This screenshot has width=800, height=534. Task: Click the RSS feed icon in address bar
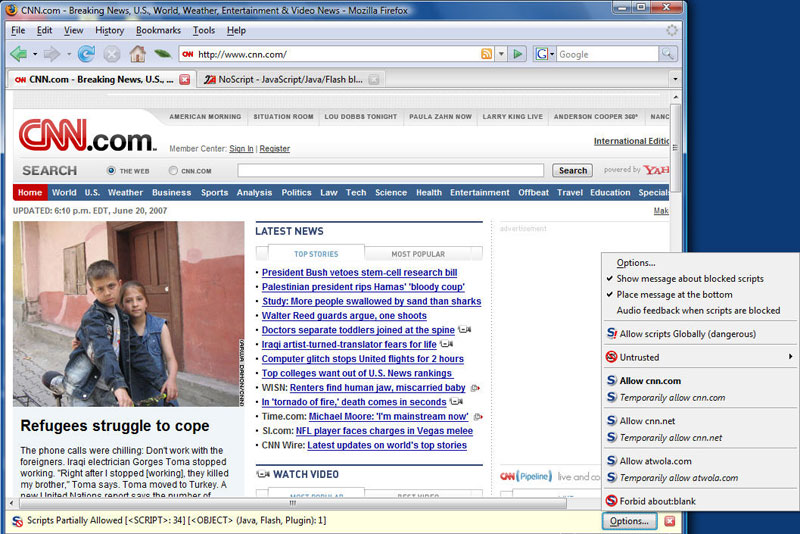[x=486, y=54]
